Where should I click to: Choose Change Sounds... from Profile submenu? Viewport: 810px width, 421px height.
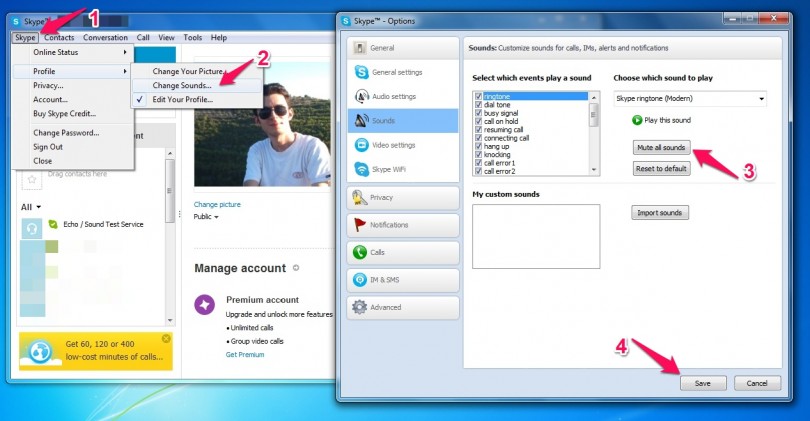[x=182, y=86]
